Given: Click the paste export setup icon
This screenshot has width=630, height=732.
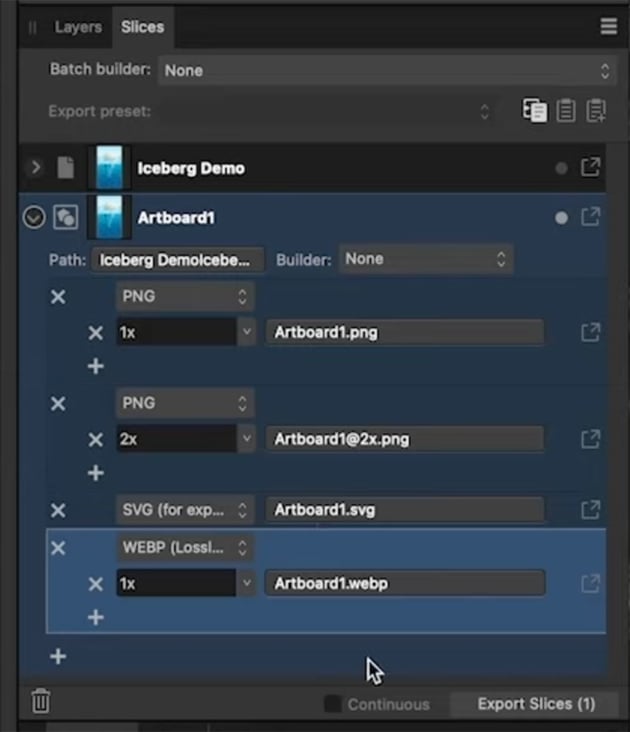Looking at the screenshot, I should (x=566, y=111).
